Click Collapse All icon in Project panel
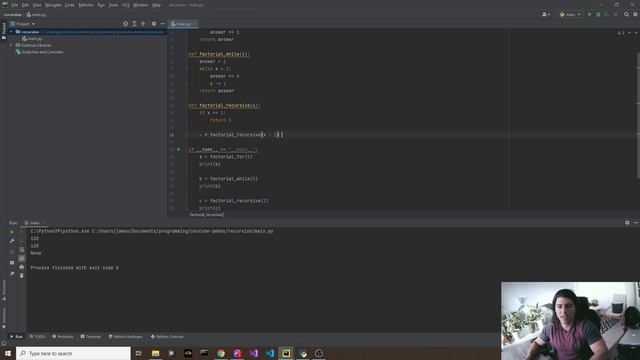 (143, 24)
